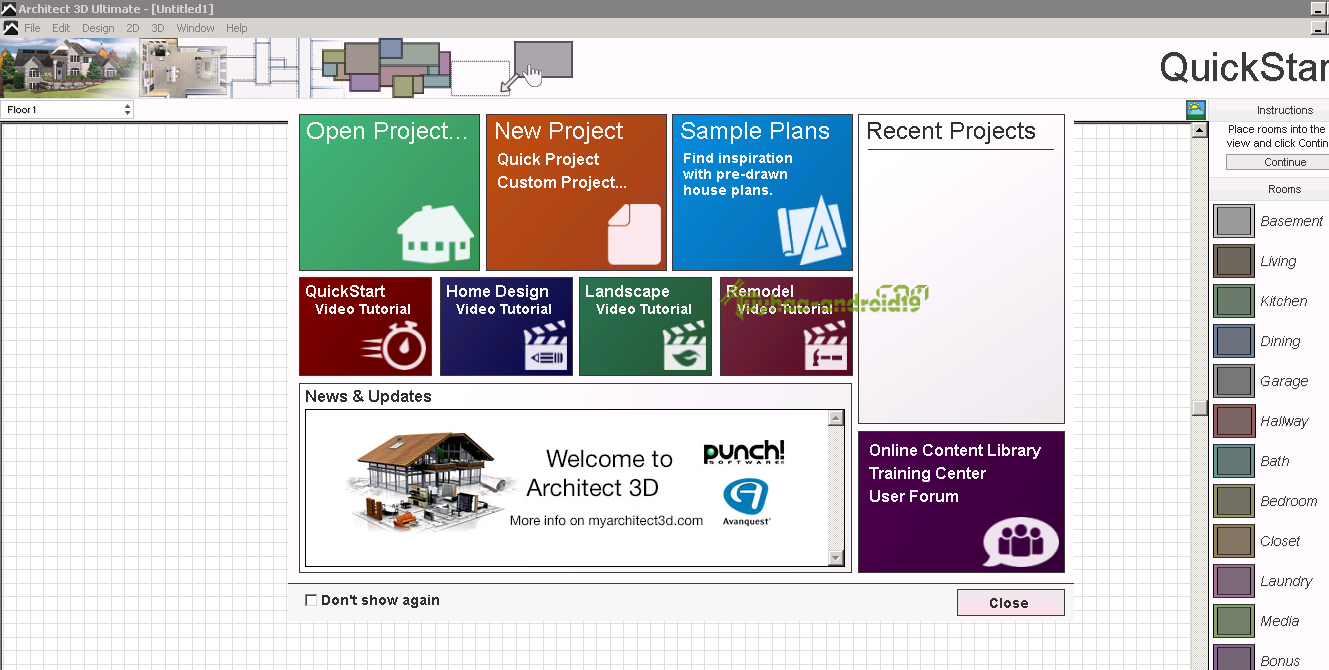Image resolution: width=1329 pixels, height=670 pixels.
Task: Click the Remodel clapperboard icon
Action: 827,347
